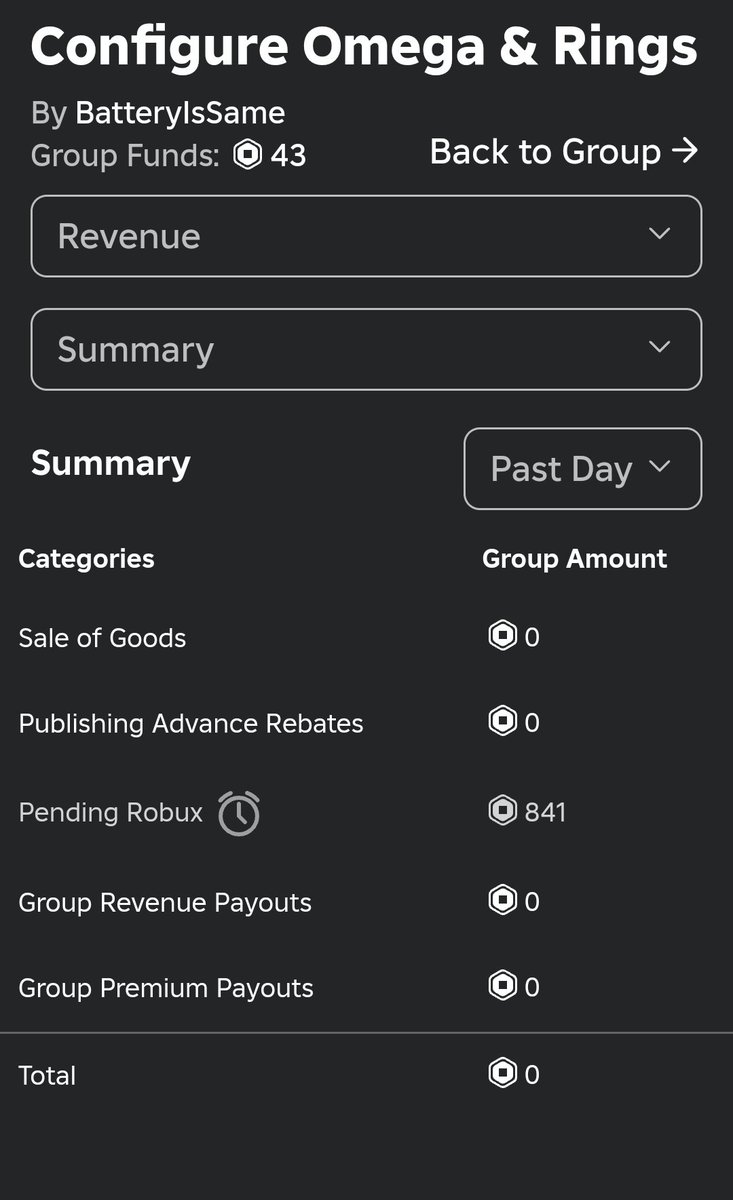Click the Robux icon in Total row

click(x=502, y=1074)
